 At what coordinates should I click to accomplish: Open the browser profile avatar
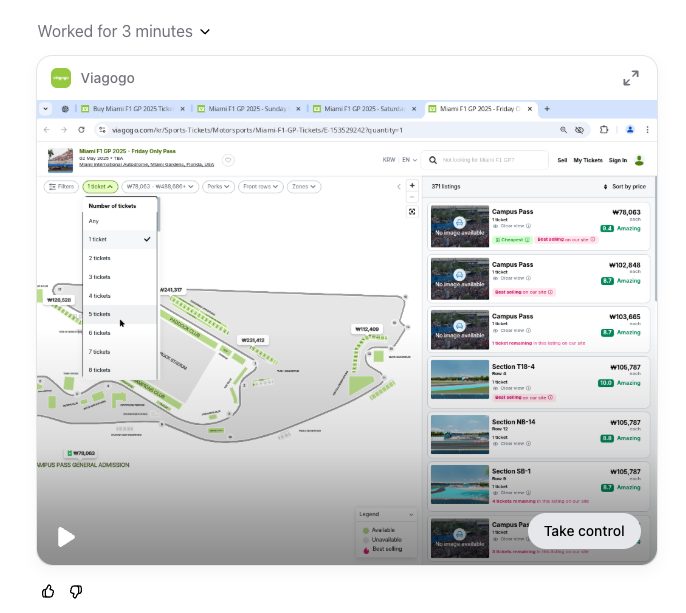pos(630,130)
